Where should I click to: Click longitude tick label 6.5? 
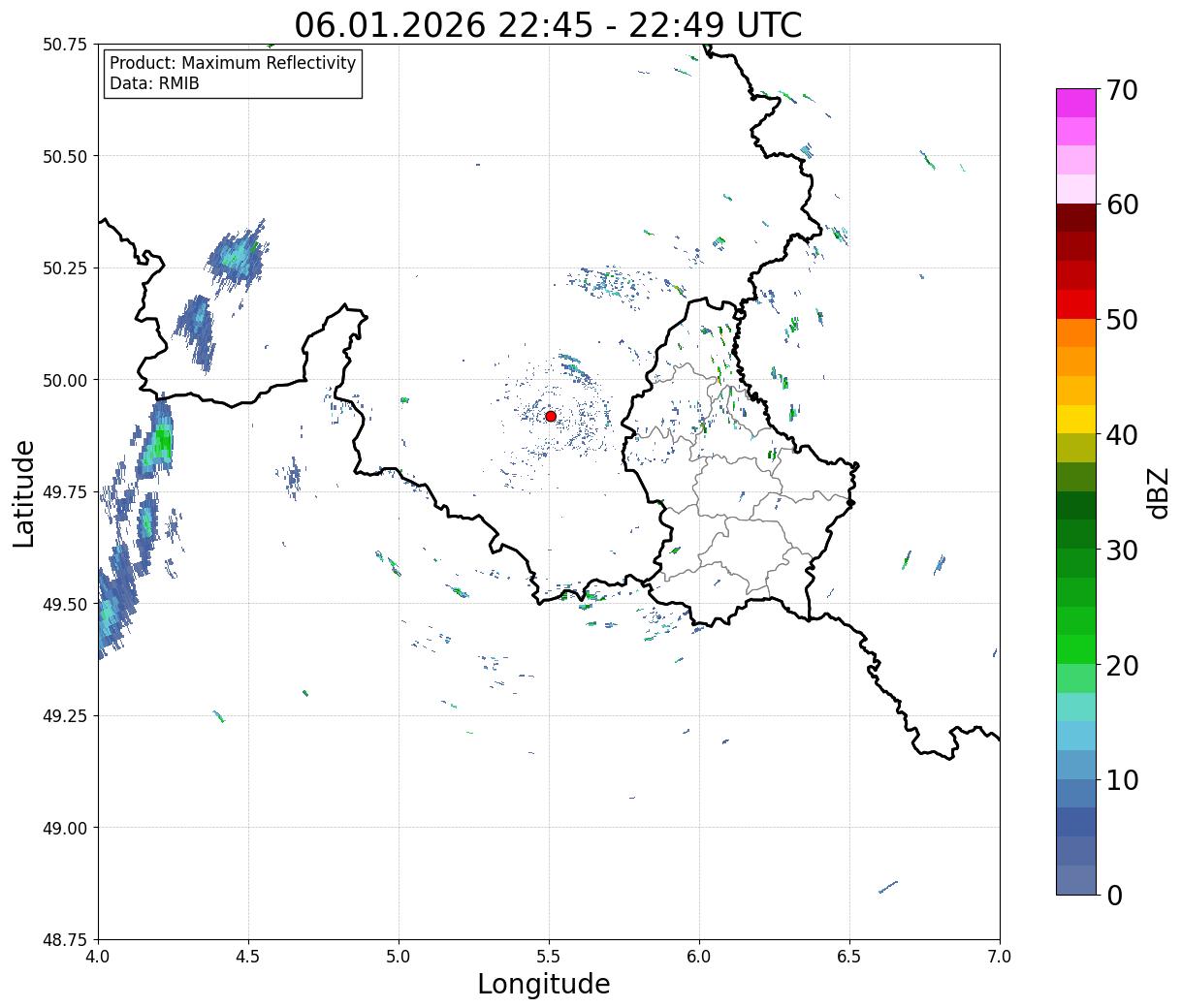click(849, 957)
